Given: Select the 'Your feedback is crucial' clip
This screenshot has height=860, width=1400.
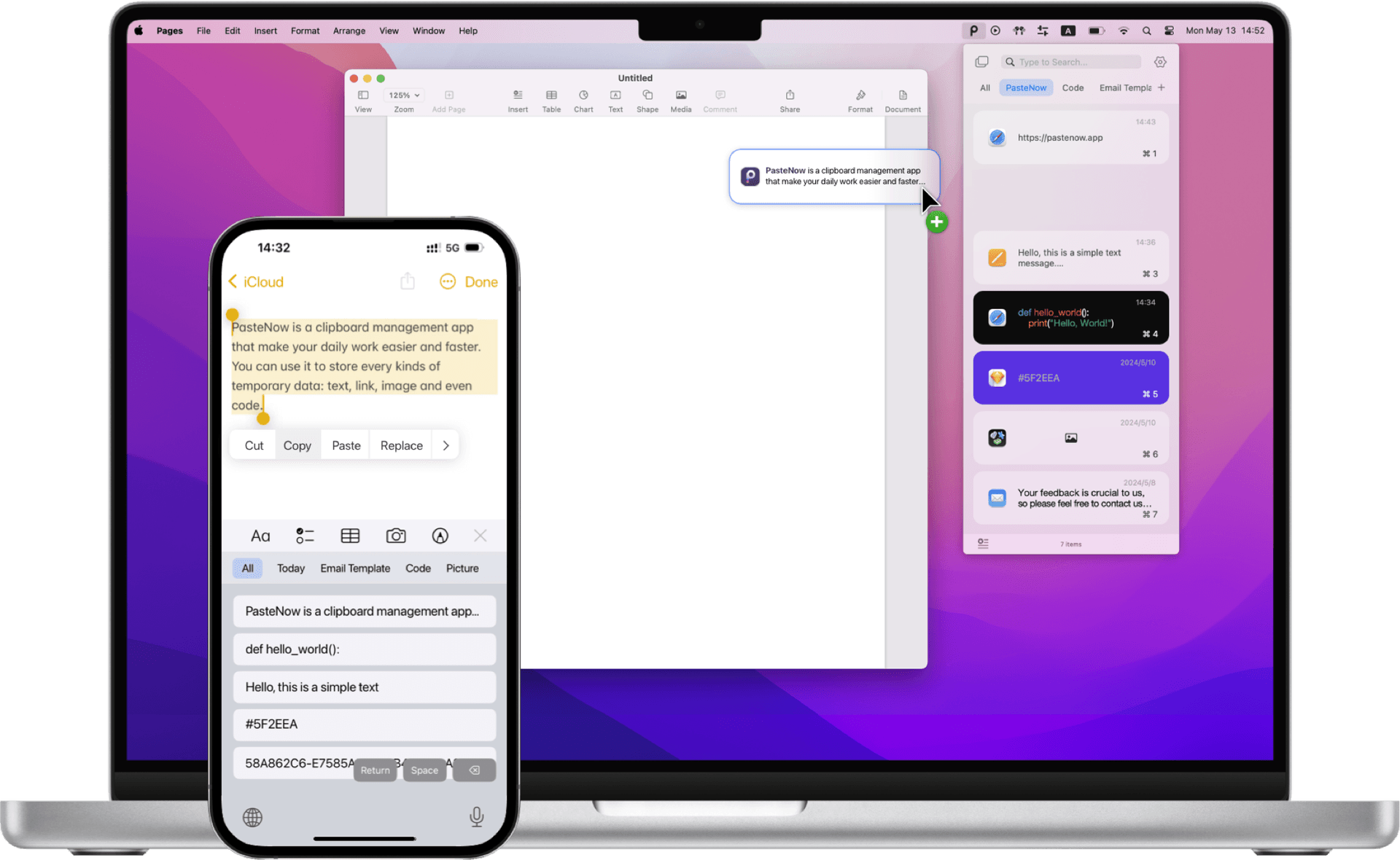Looking at the screenshot, I should (1070, 498).
